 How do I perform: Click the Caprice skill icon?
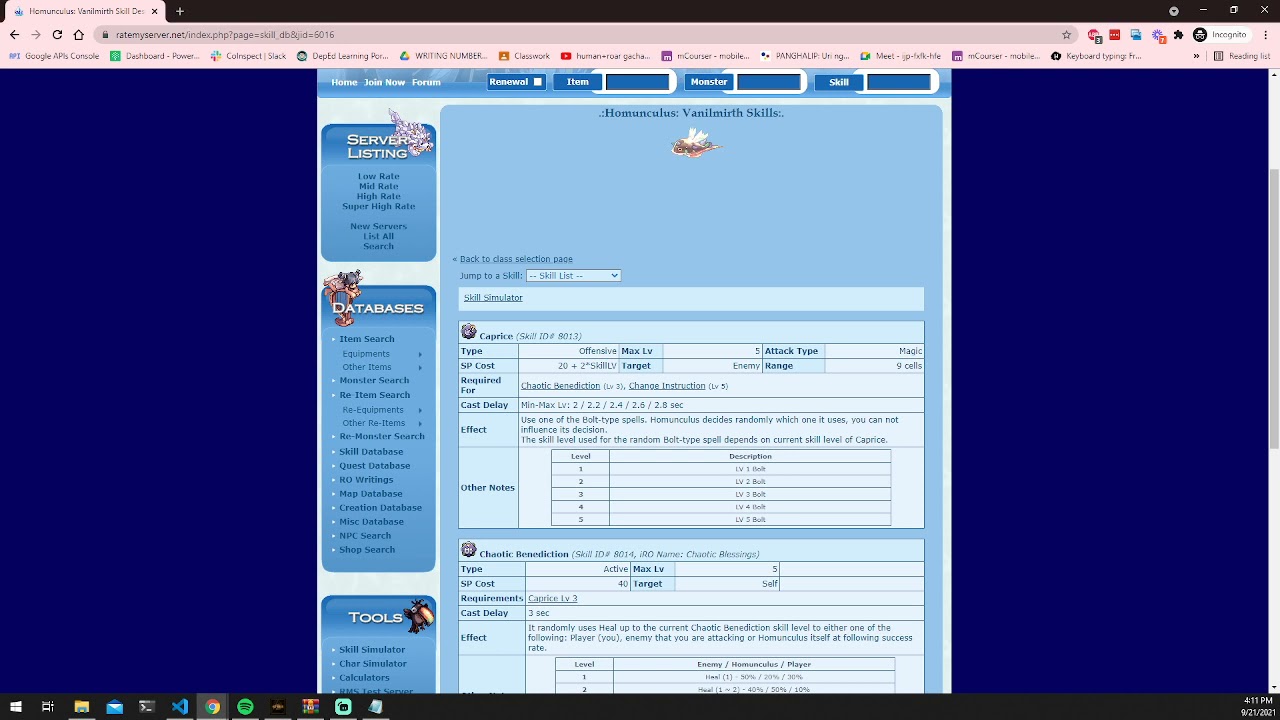468,332
